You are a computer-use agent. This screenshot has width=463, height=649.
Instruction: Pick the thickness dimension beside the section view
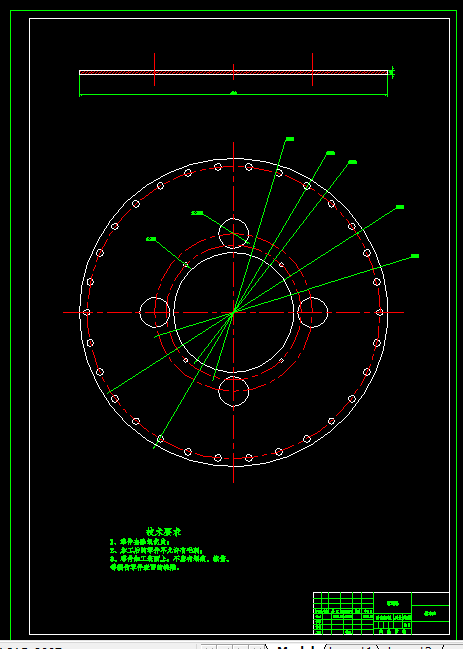pyautogui.click(x=392, y=72)
